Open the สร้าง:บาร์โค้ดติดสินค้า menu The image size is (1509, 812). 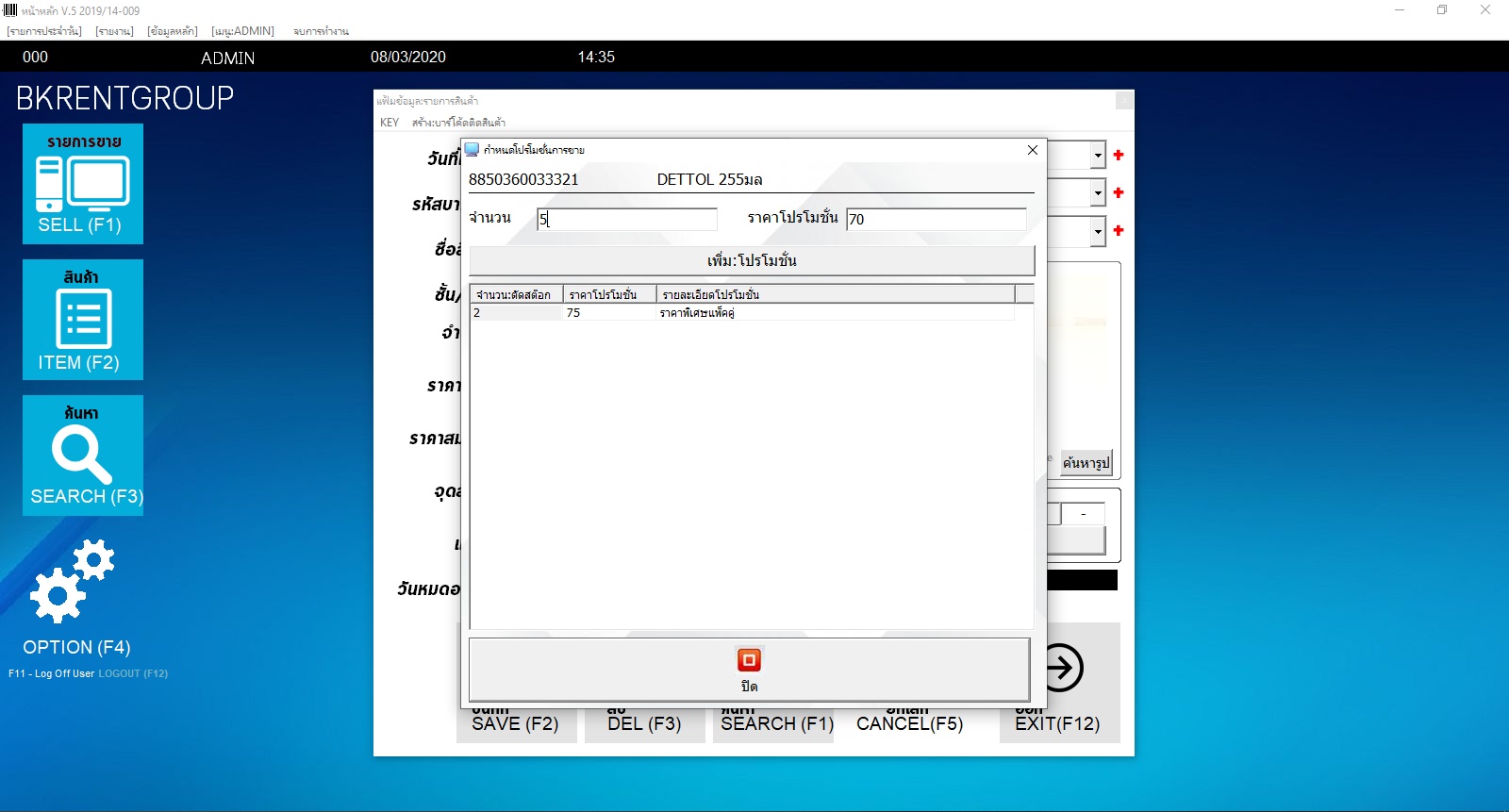click(458, 123)
